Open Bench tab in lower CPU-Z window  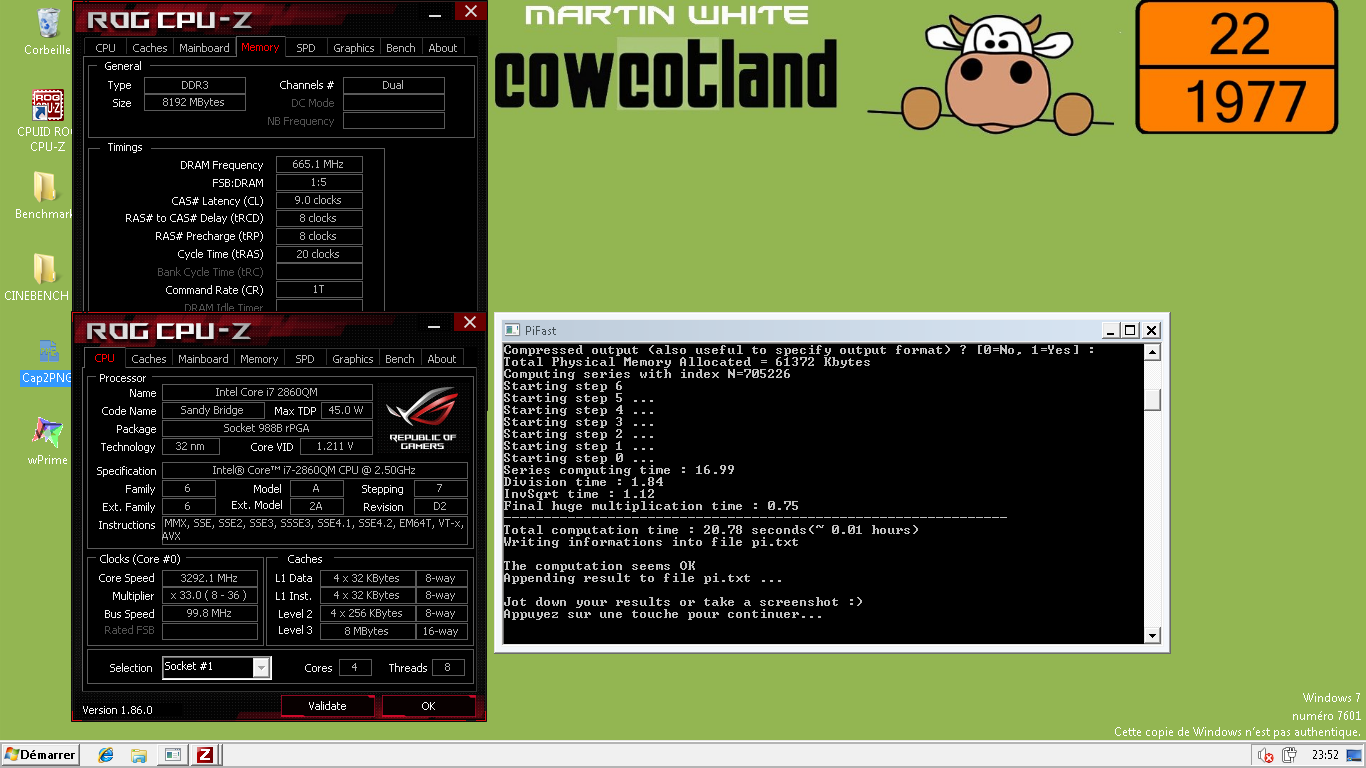tap(400, 358)
